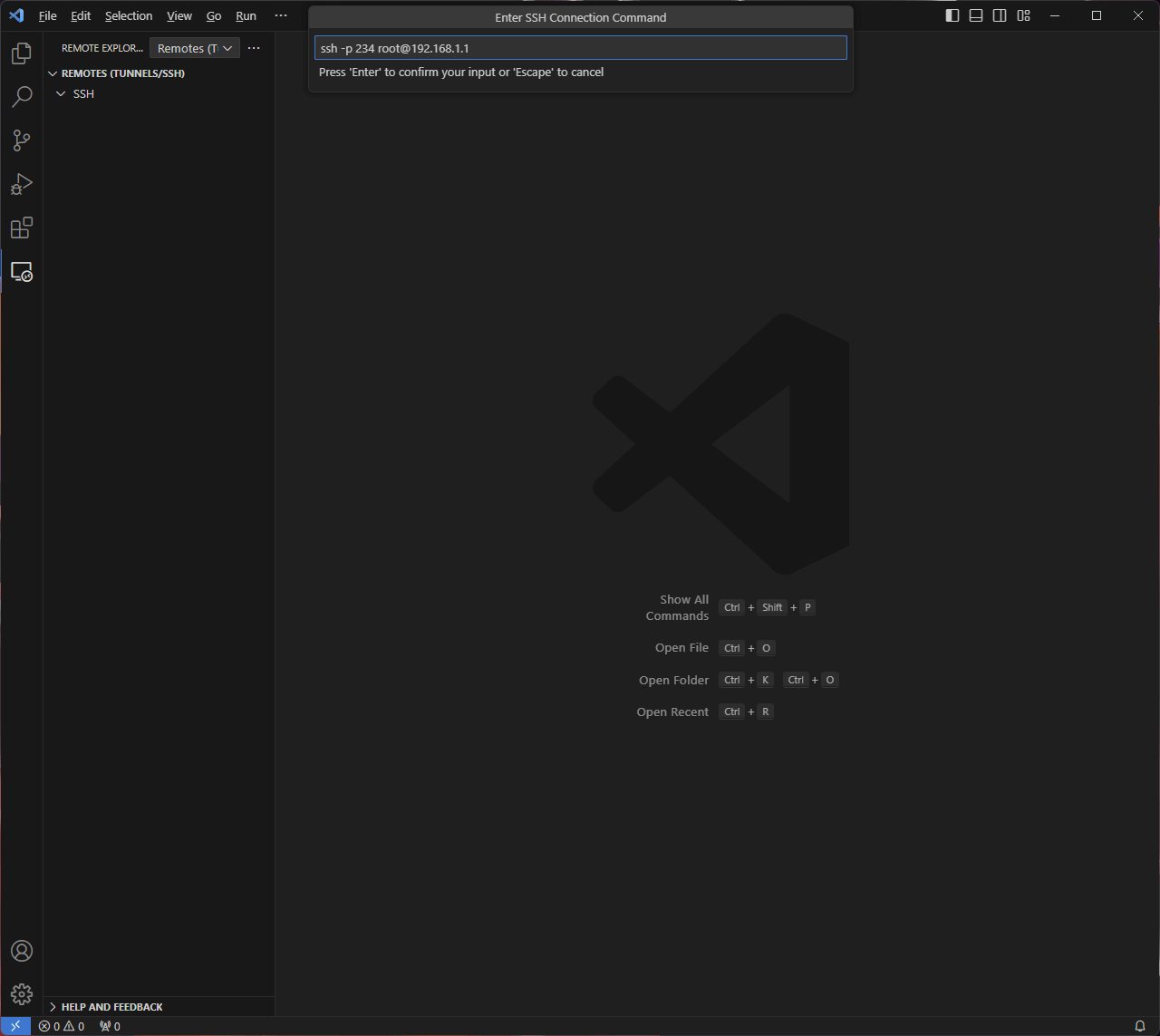Open the Selection menu
This screenshot has height=1036, width=1160.
tap(129, 16)
